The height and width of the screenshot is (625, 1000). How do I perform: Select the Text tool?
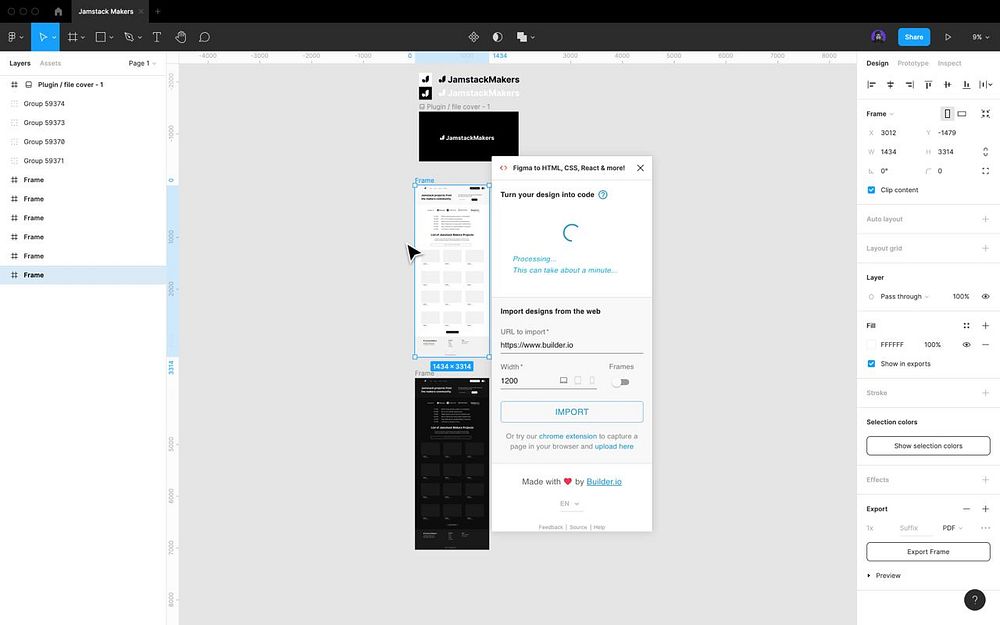[157, 37]
